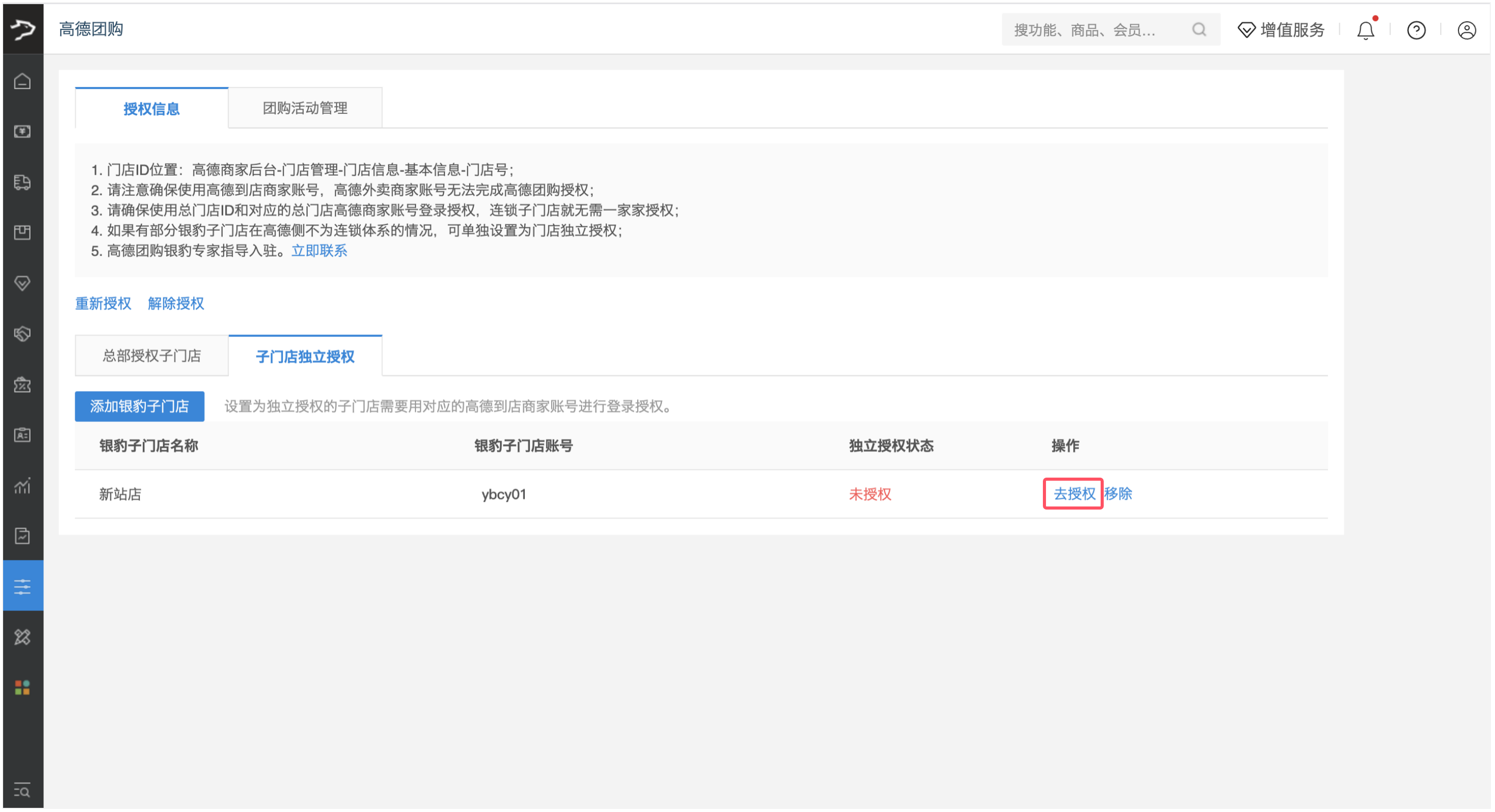1495x812 pixels.
Task: Click the handshake sidebar icon
Action: [x=23, y=335]
